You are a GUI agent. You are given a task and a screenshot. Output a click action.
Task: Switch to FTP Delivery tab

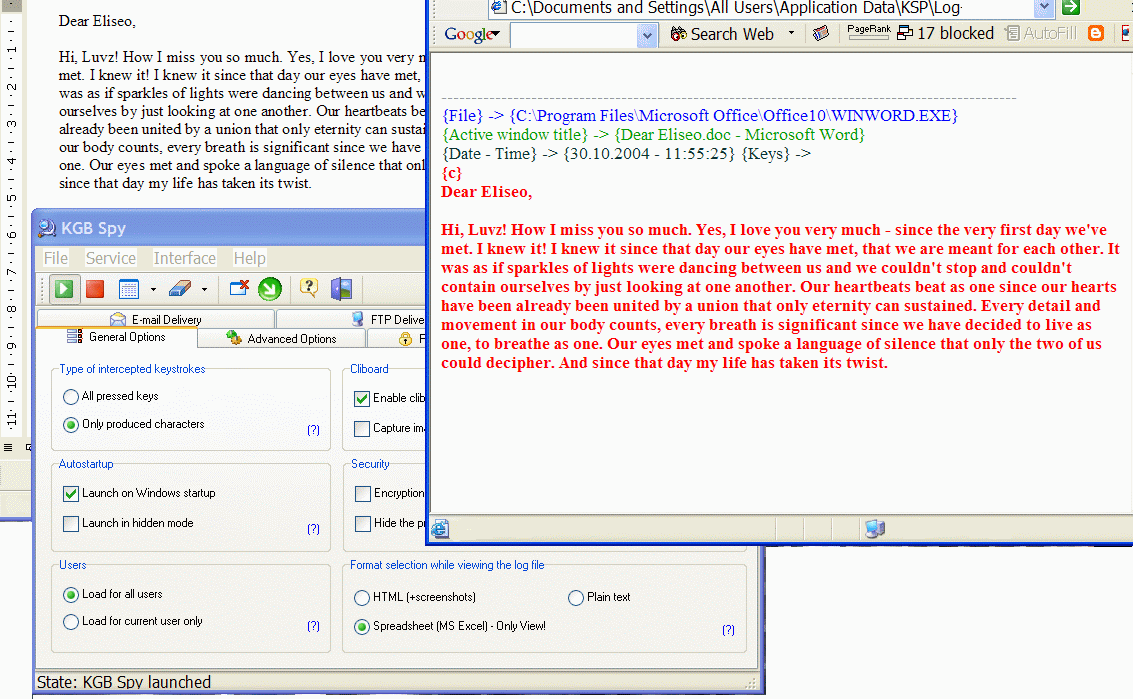click(x=352, y=319)
